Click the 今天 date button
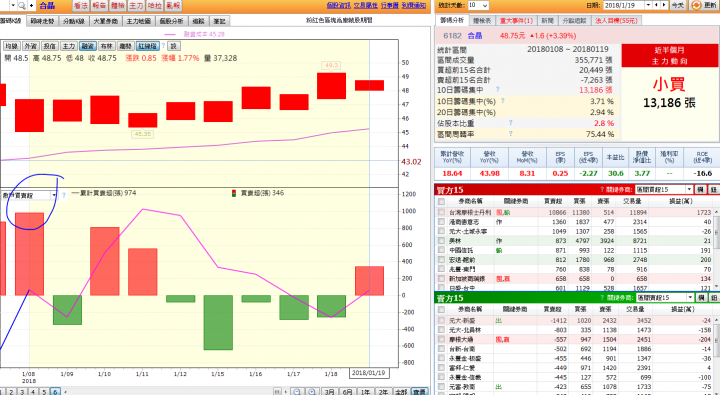The width and height of the screenshot is (720, 395). tap(678, 5)
